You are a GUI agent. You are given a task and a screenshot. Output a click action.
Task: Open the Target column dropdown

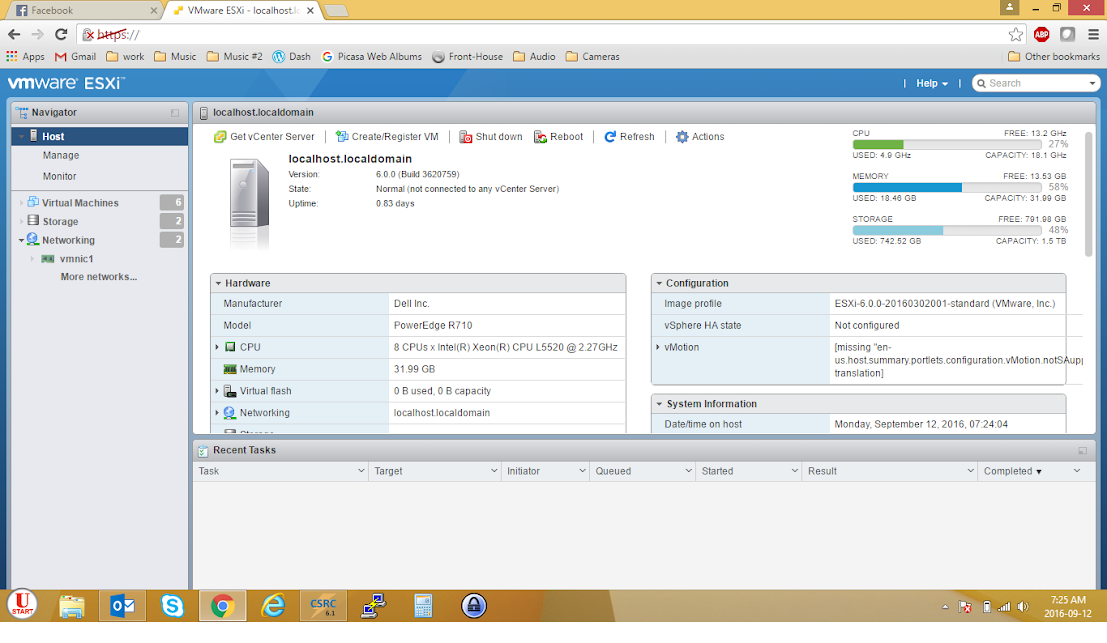pyautogui.click(x=493, y=471)
